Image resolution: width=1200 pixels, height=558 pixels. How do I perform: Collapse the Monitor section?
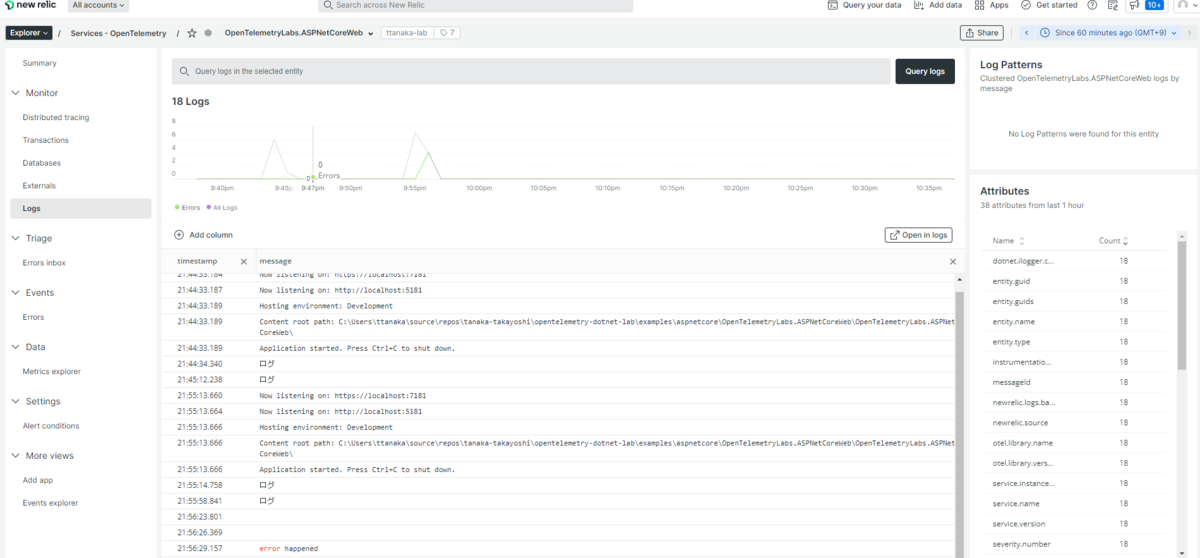(16, 93)
